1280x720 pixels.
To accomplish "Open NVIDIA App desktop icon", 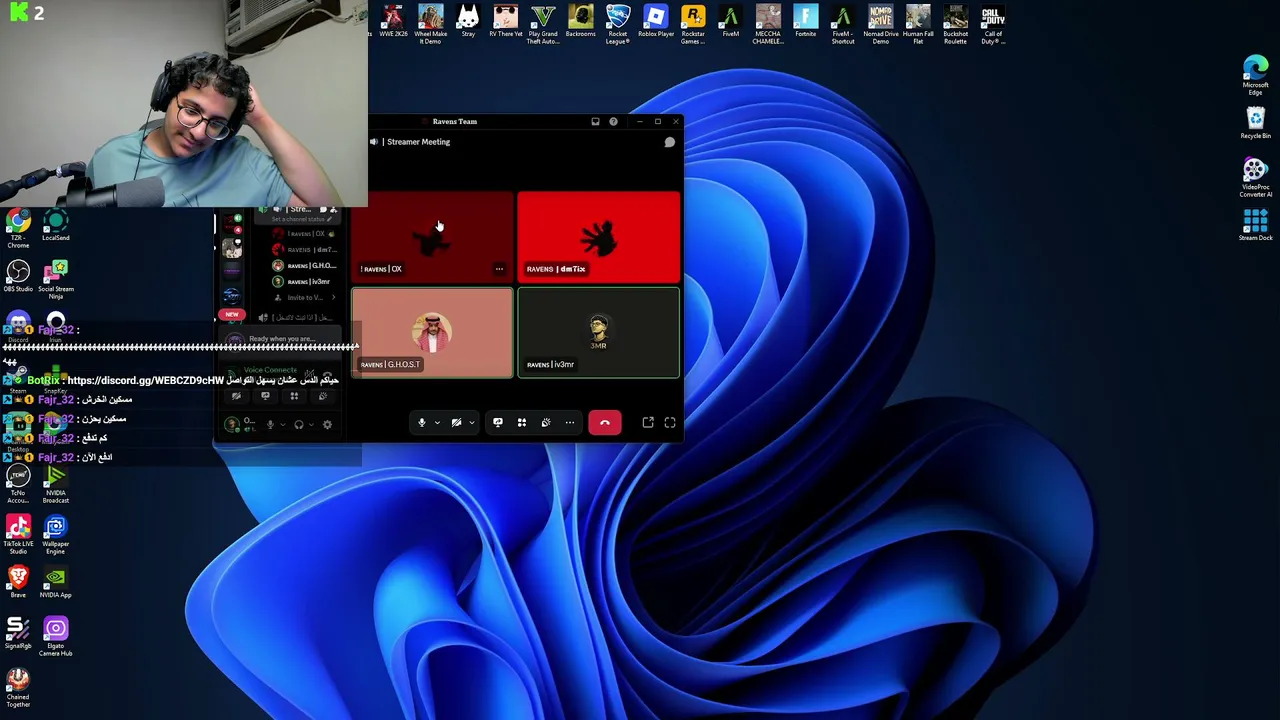I will (56, 582).
